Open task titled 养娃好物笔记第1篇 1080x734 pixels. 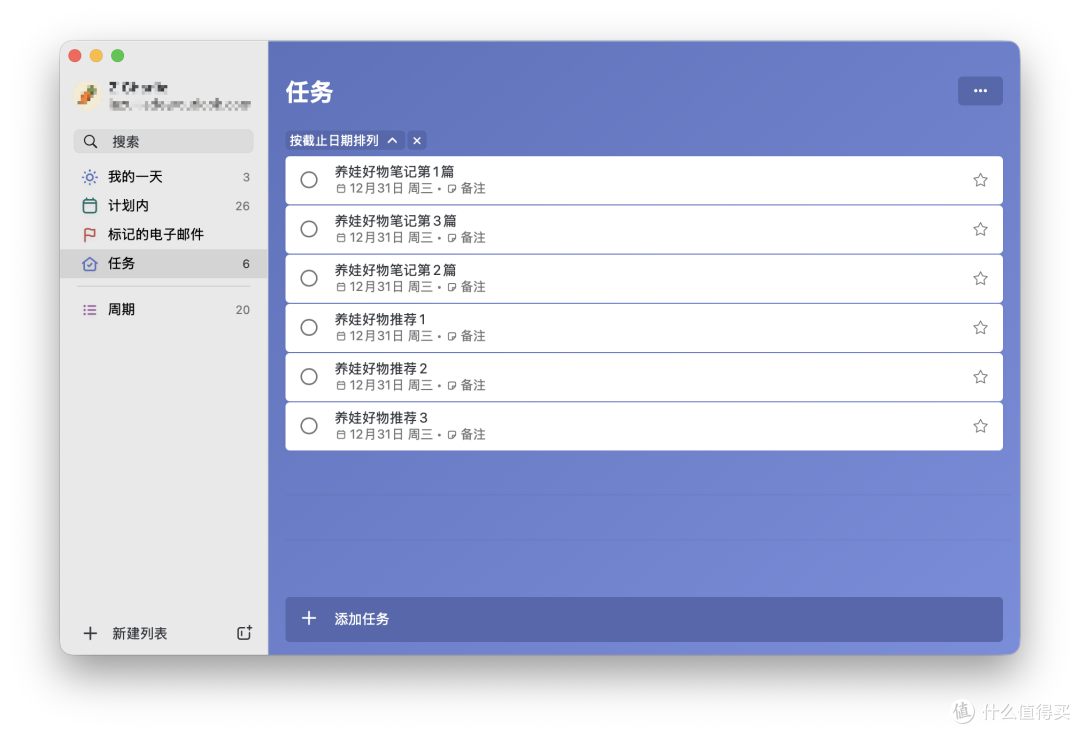point(644,180)
